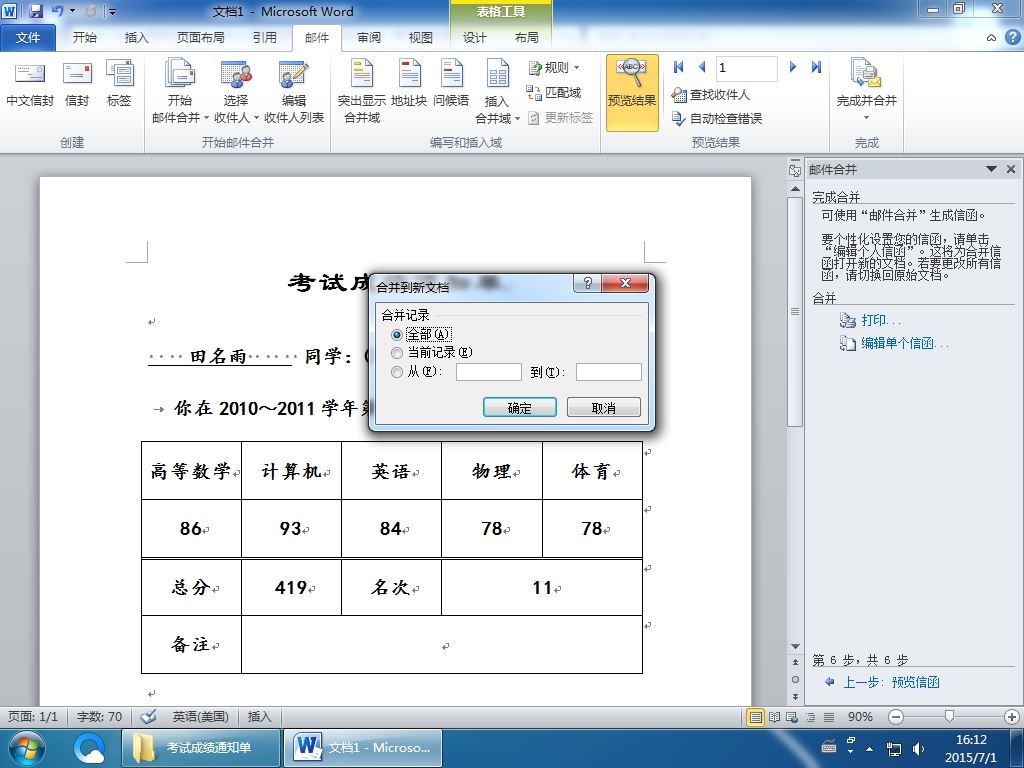Screen dimensions: 1024x768
Task: Open 开始邮件合并 dropdown
Action: point(180,91)
